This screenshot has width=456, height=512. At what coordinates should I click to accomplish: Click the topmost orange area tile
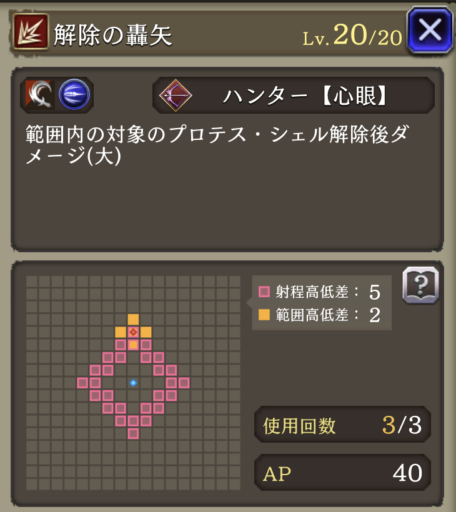pyautogui.click(x=133, y=319)
